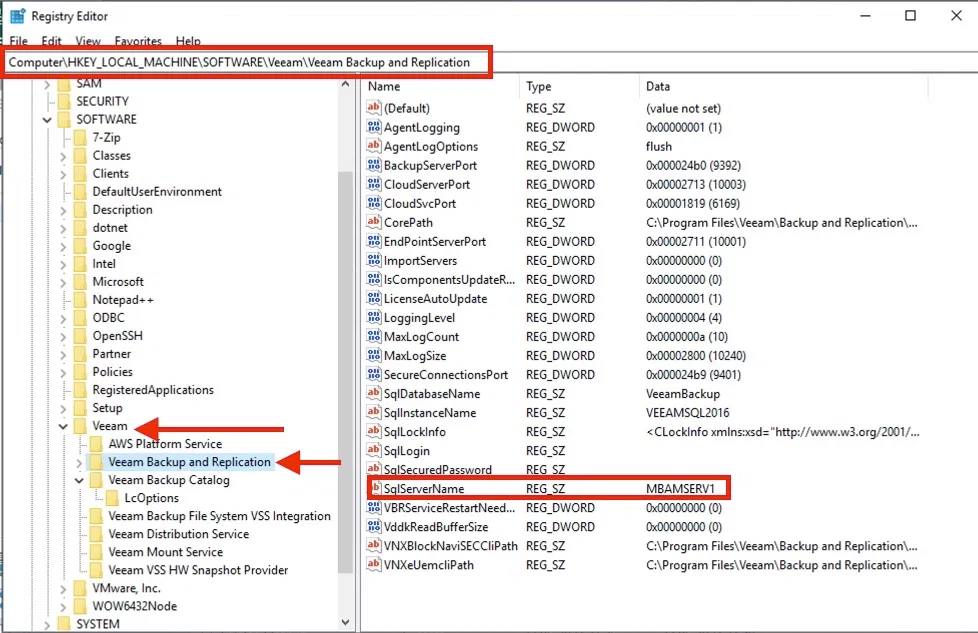Click the folder icon next to 7-Zip
The image size is (978, 633).
click(x=80, y=137)
